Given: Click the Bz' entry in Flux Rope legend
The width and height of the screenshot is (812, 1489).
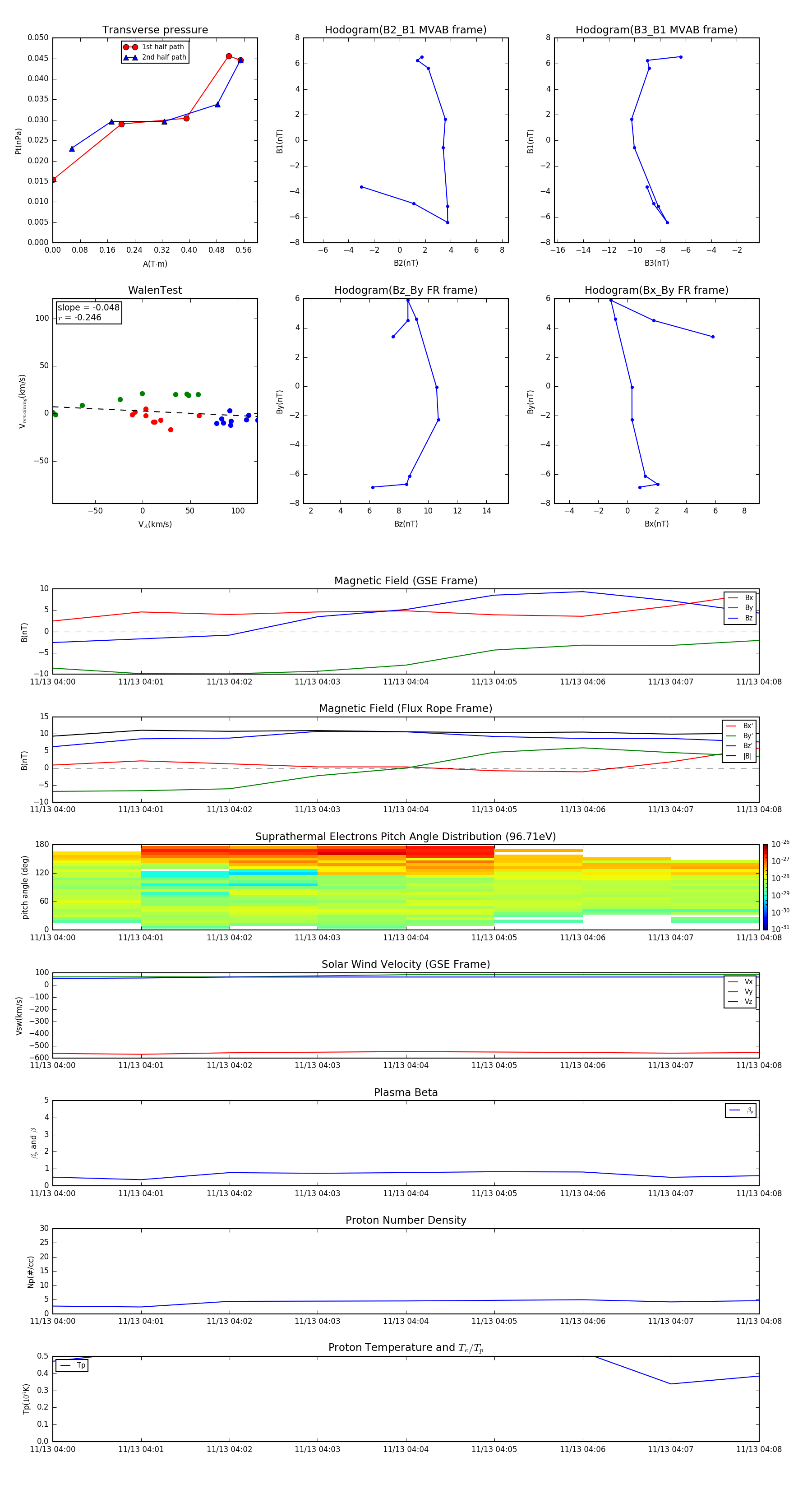Looking at the screenshot, I should tap(739, 746).
